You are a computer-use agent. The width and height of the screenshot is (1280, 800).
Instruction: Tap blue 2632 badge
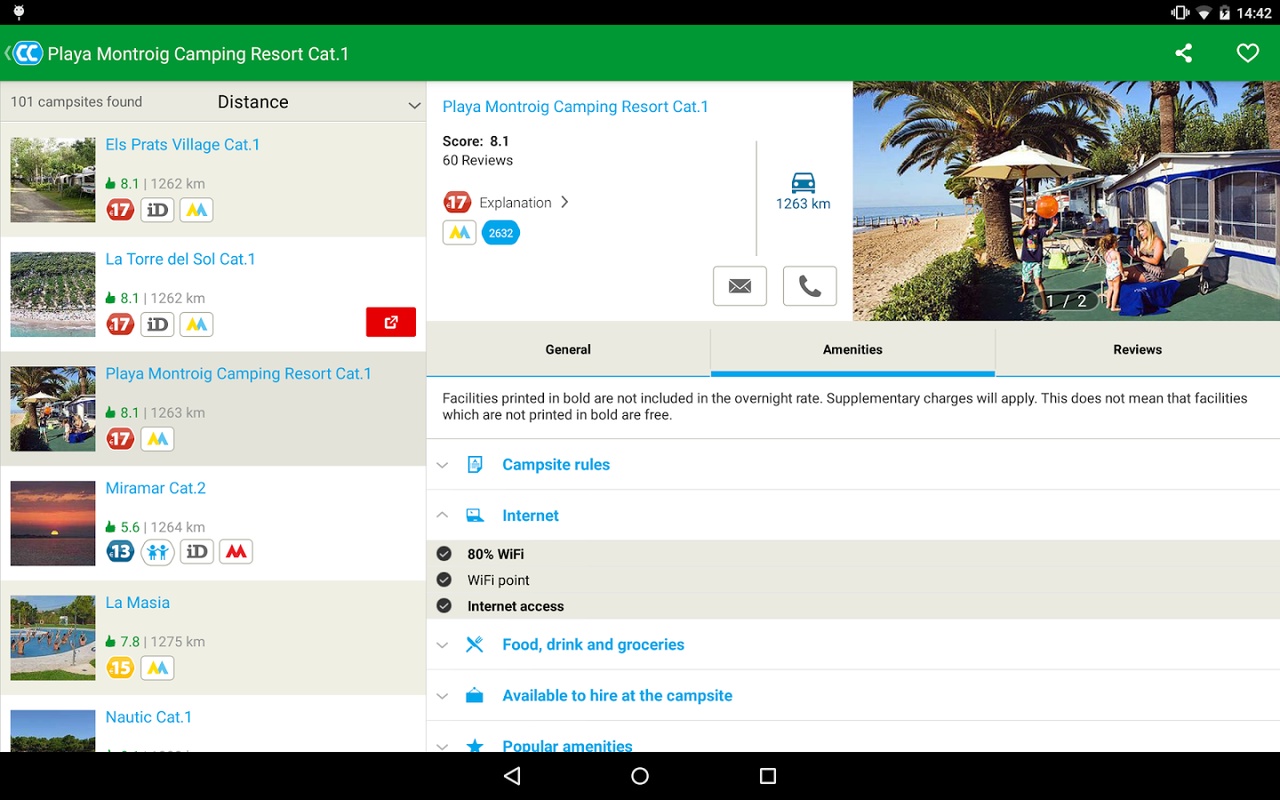(501, 233)
